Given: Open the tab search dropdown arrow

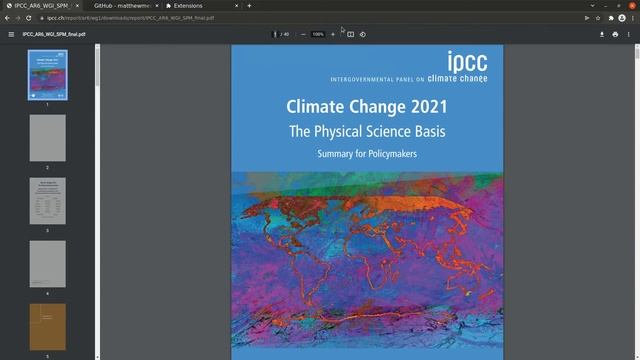Looking at the screenshot, I should click(x=592, y=6).
